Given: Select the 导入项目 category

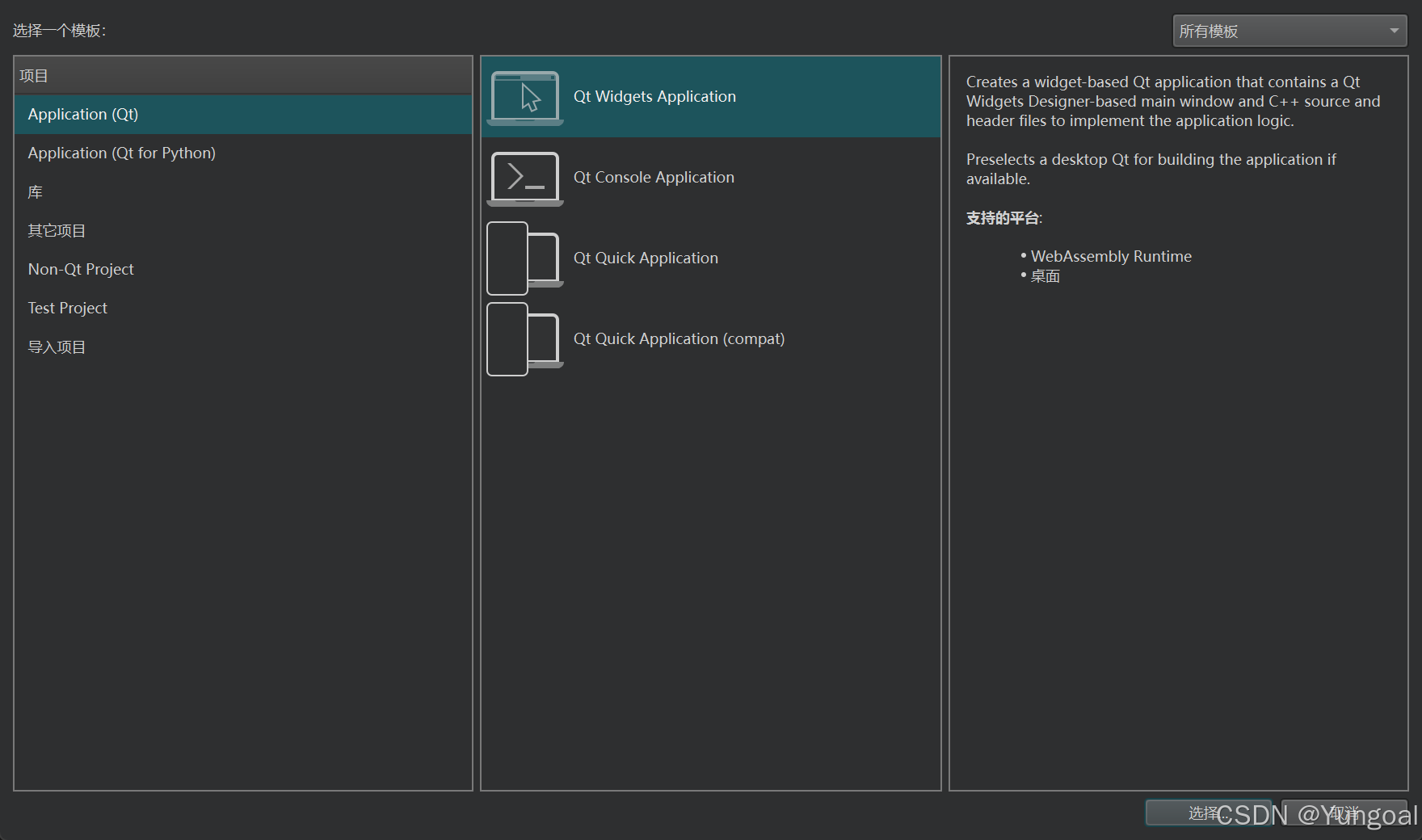Looking at the screenshot, I should (x=243, y=346).
